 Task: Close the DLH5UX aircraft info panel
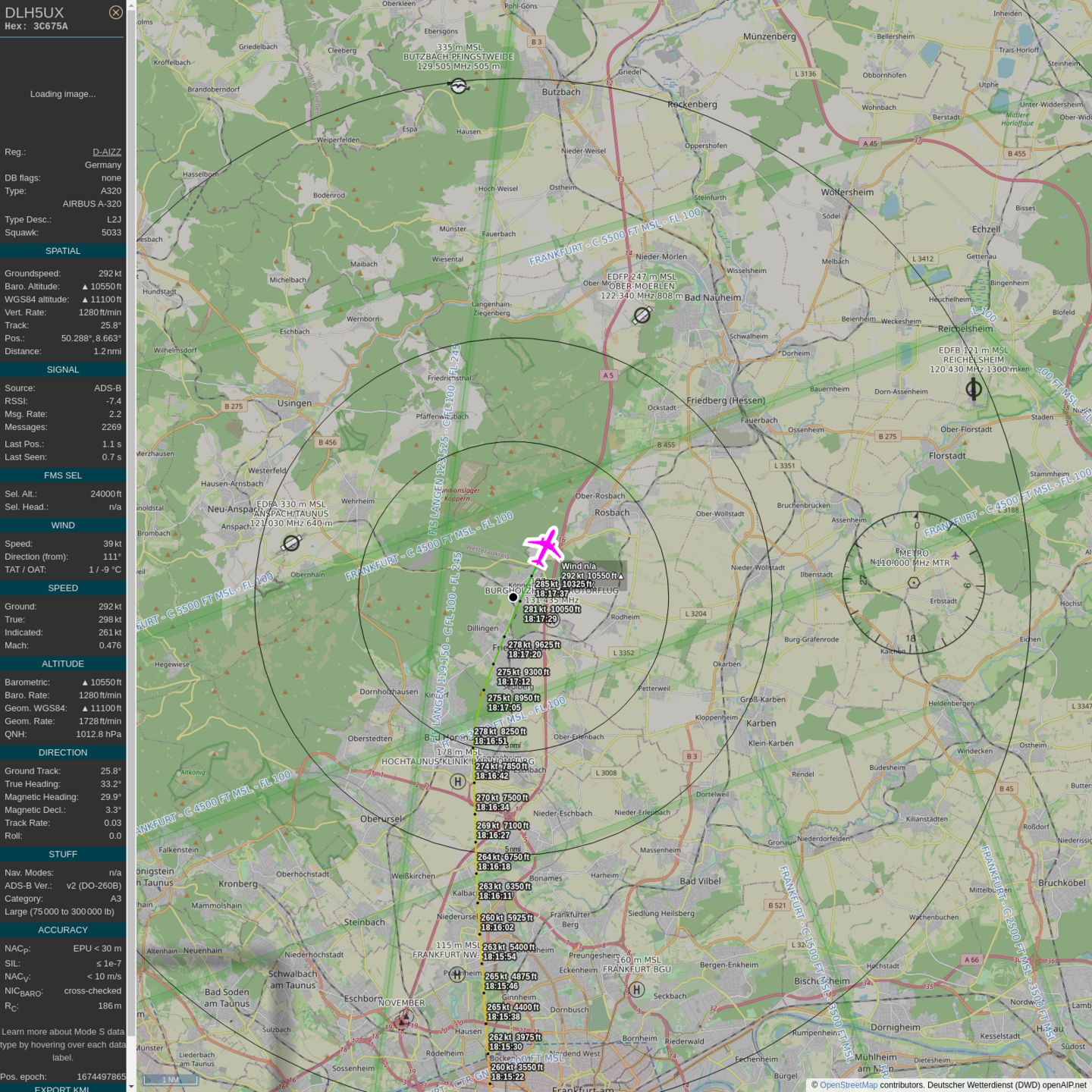click(116, 12)
